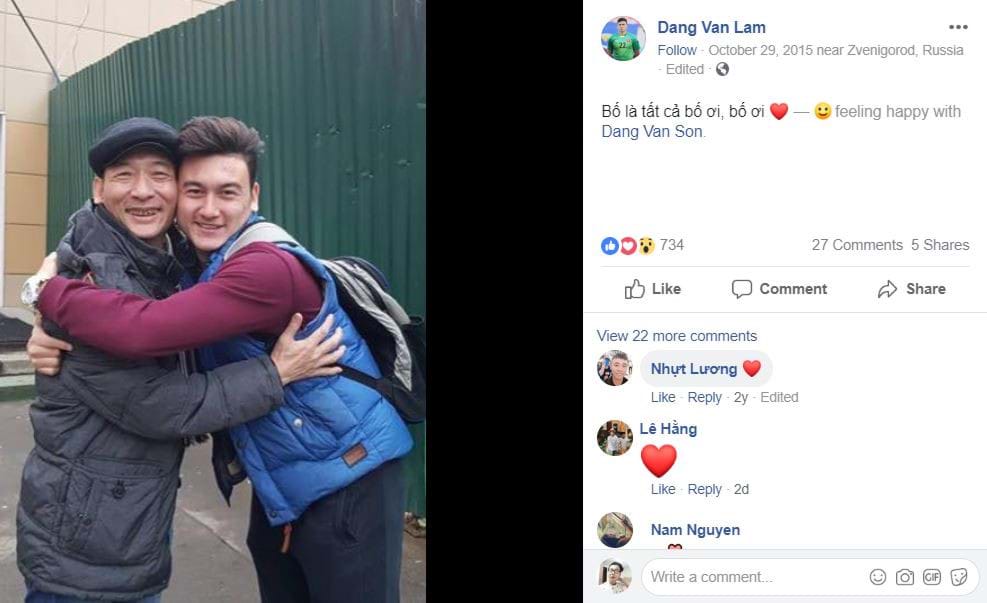Expand View 22 more comments
Image resolution: width=987 pixels, height=603 pixels.
(x=677, y=335)
